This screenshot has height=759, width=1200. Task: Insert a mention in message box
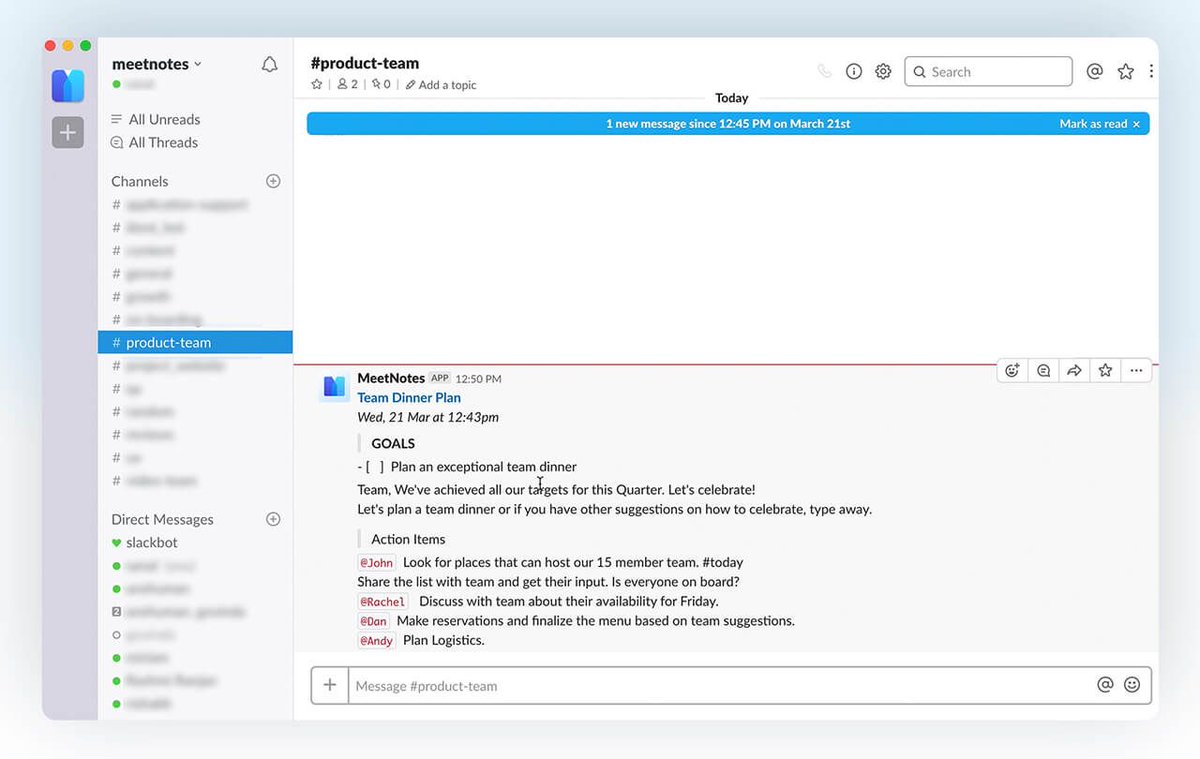click(1105, 685)
